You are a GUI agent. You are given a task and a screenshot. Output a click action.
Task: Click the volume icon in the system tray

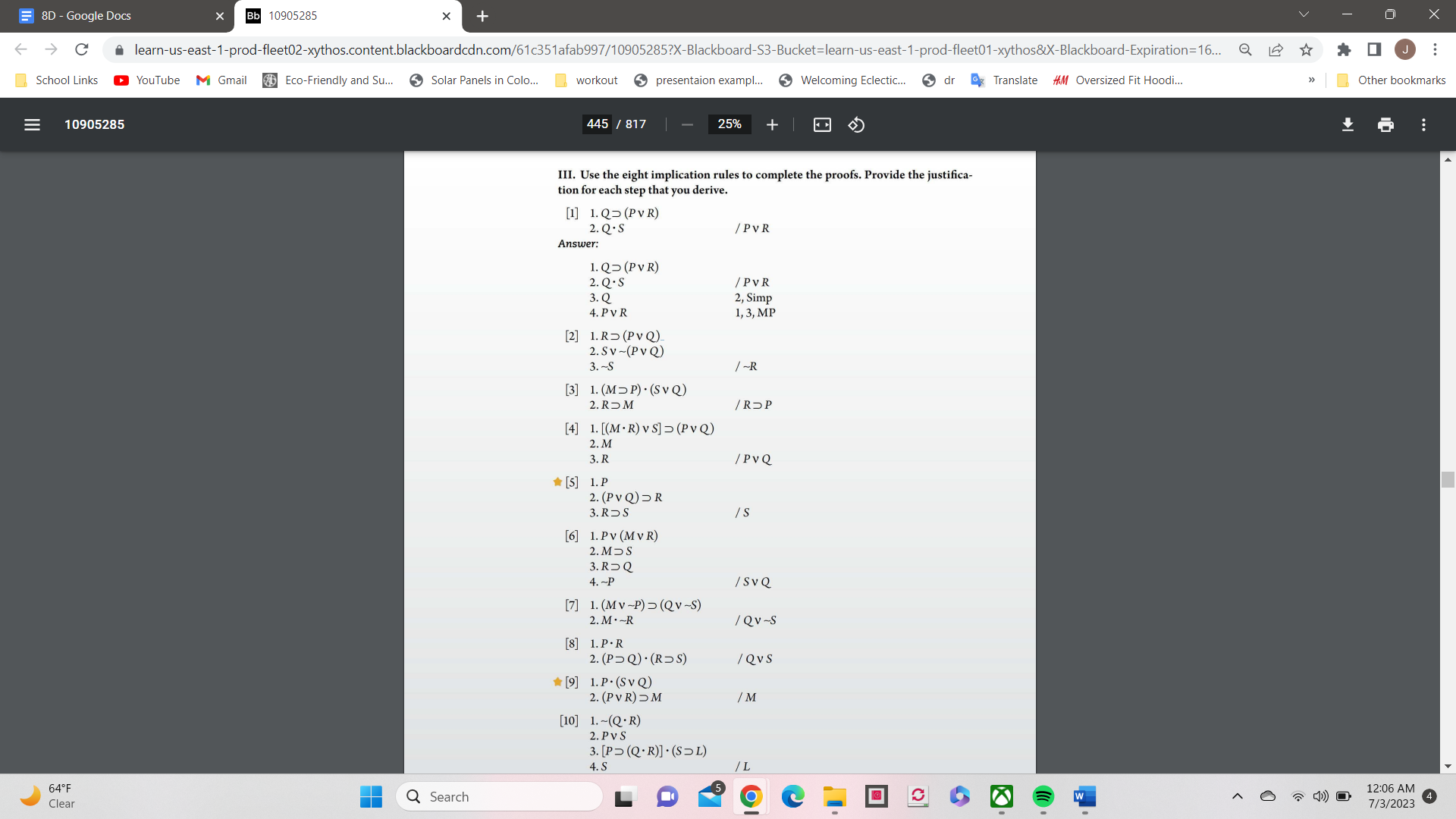tap(1319, 796)
